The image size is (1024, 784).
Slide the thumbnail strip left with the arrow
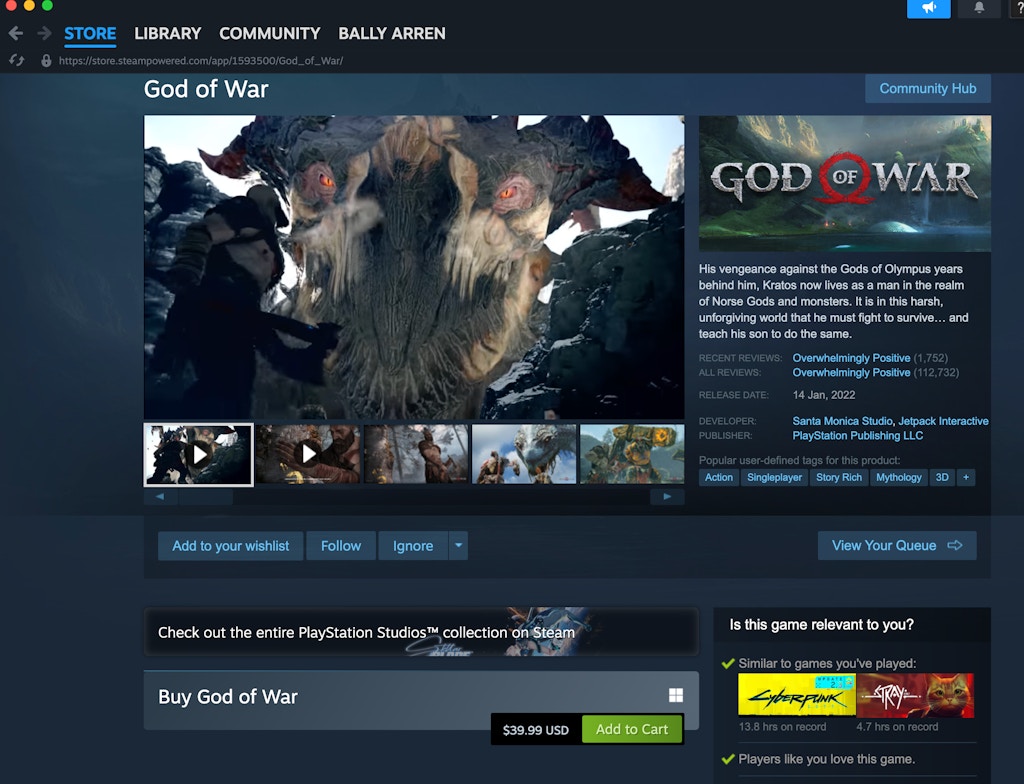(x=160, y=497)
